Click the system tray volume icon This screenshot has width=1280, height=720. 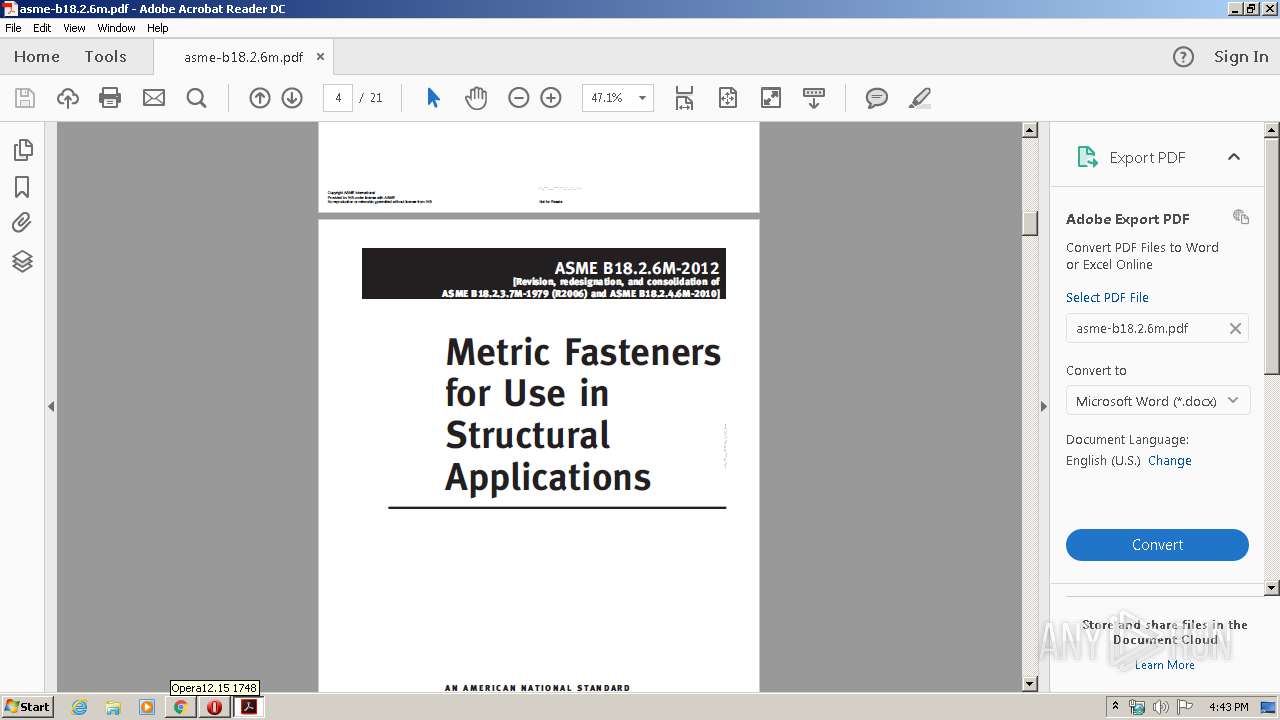click(1161, 707)
